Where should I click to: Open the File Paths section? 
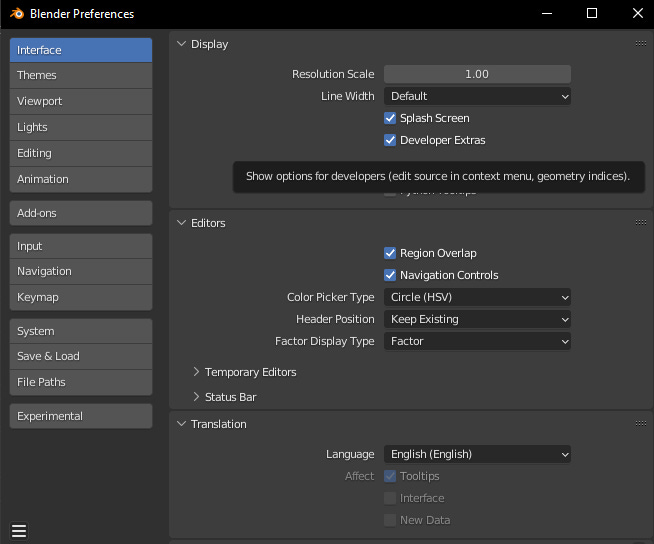[x=81, y=383]
